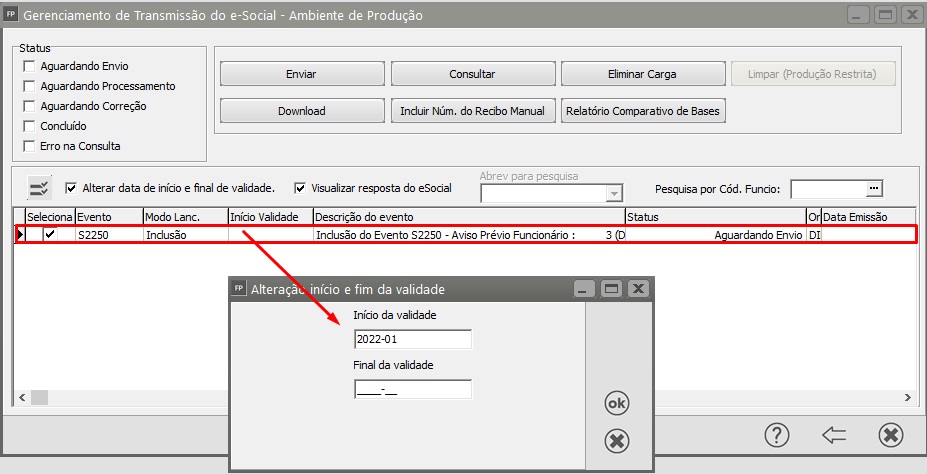The height and width of the screenshot is (474, 927).
Task: Click the horizontal scrollbar left arrow
Action: coord(22,398)
